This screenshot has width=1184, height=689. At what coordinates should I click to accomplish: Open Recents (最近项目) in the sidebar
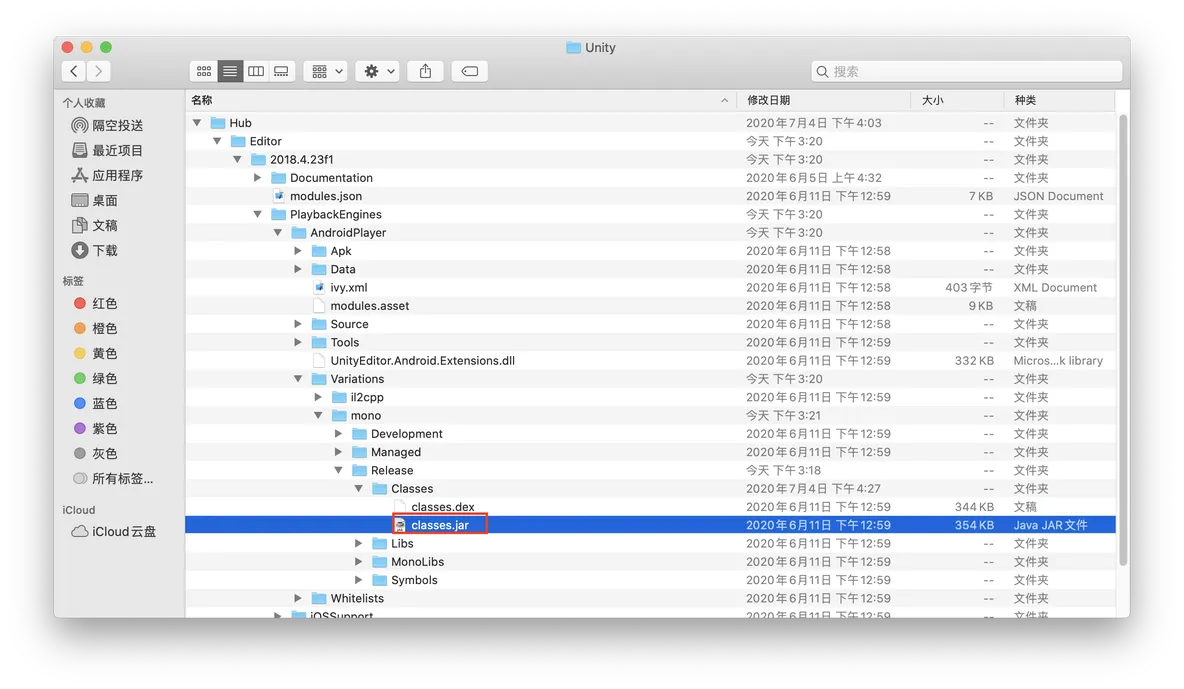pos(107,150)
